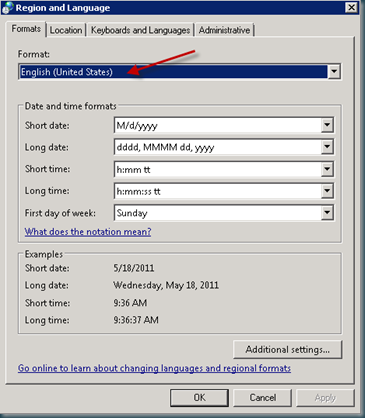Click the First day of week label

click(60, 213)
